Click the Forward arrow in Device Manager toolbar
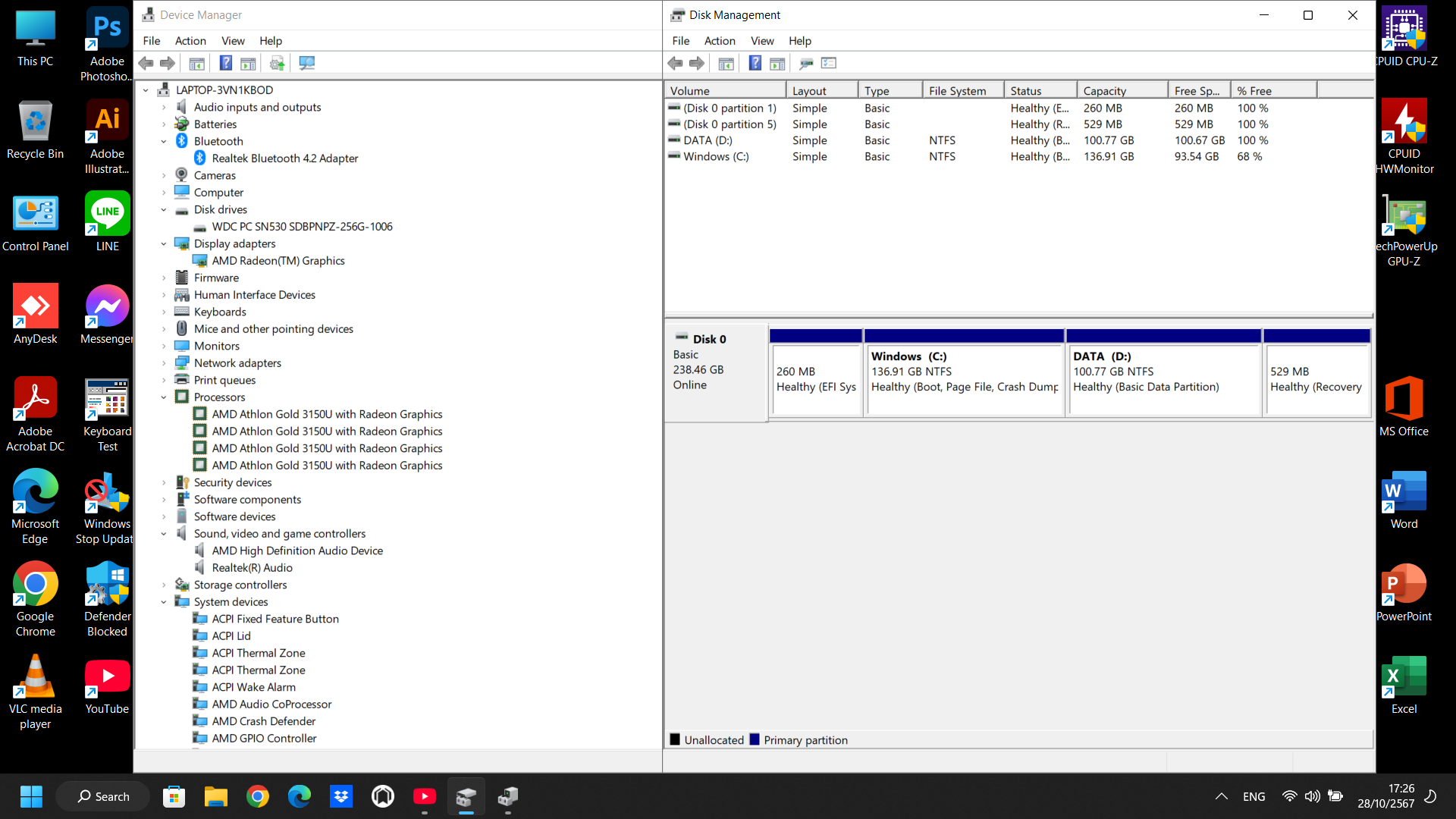This screenshot has height=819, width=1456. click(168, 63)
